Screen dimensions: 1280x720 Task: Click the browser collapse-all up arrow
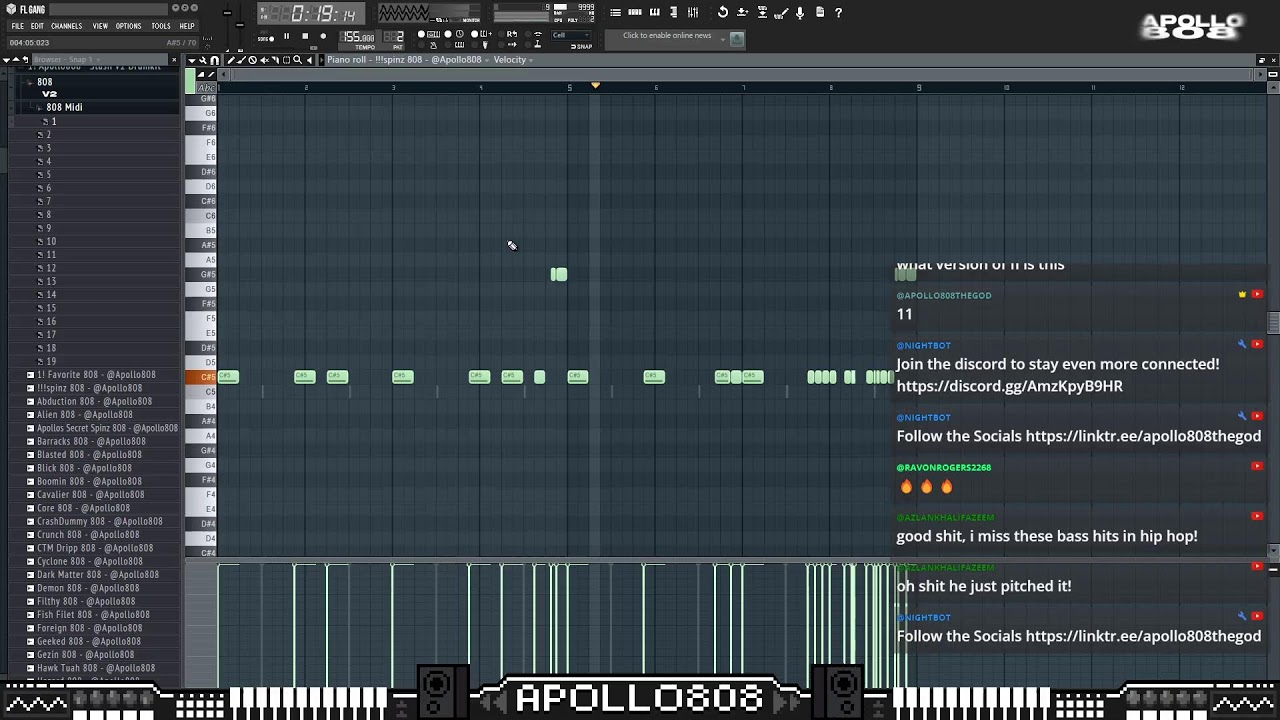click(x=16, y=60)
